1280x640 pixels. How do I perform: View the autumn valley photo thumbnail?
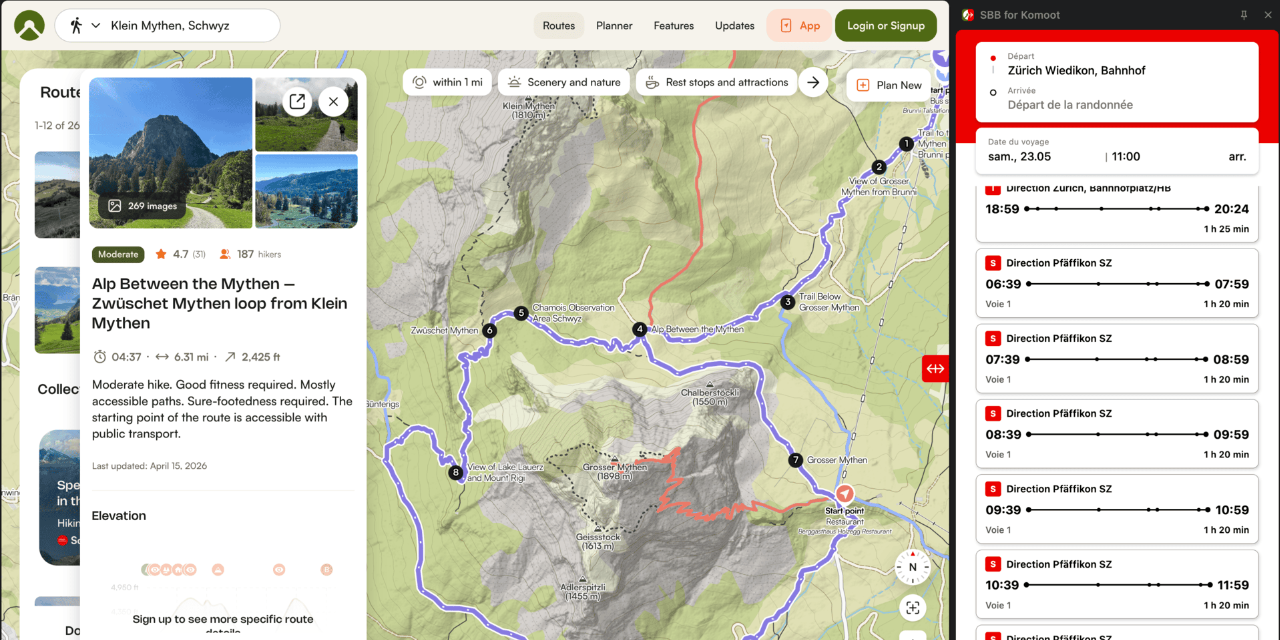click(x=306, y=191)
